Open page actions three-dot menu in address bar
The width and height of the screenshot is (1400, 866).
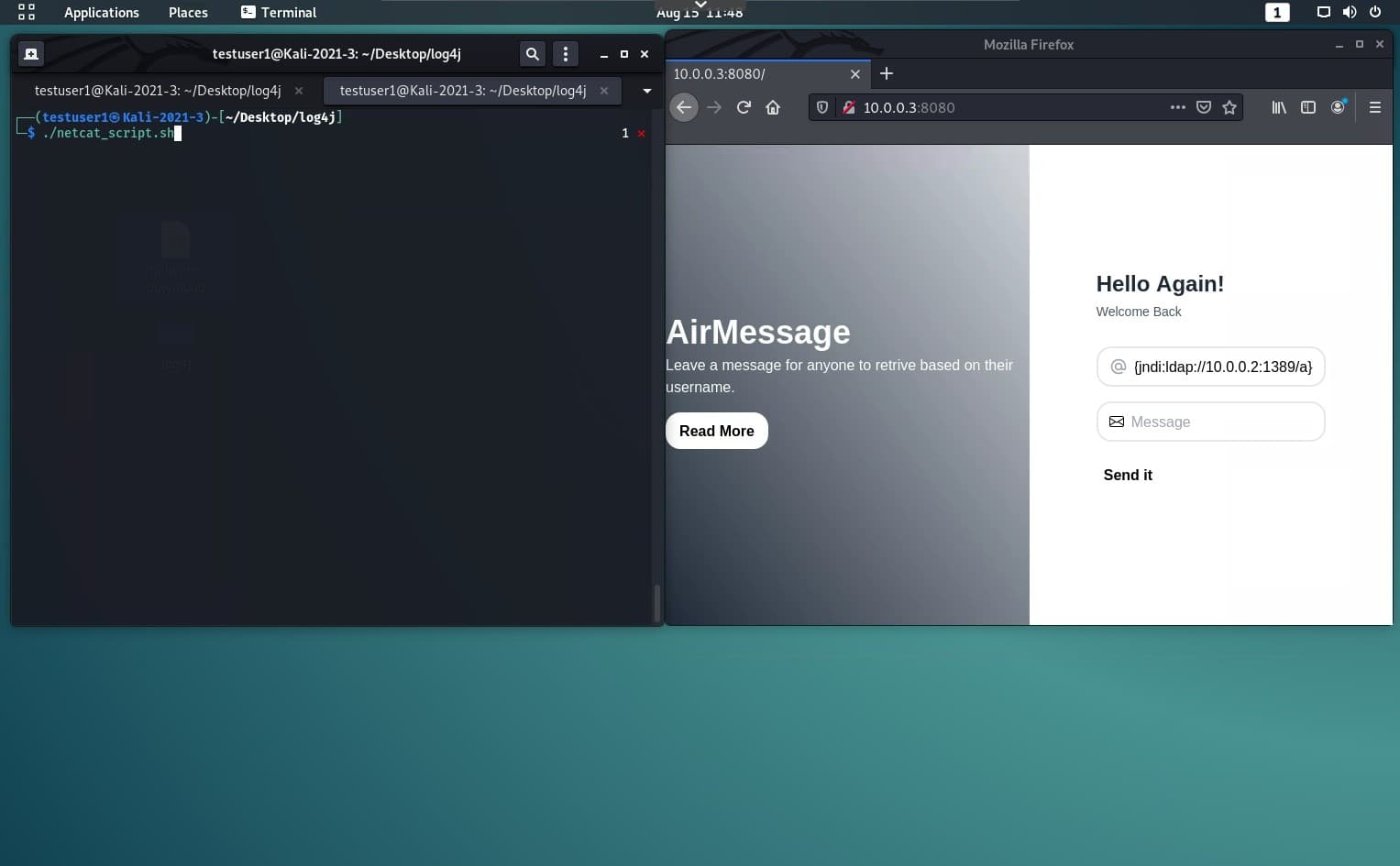[1178, 107]
